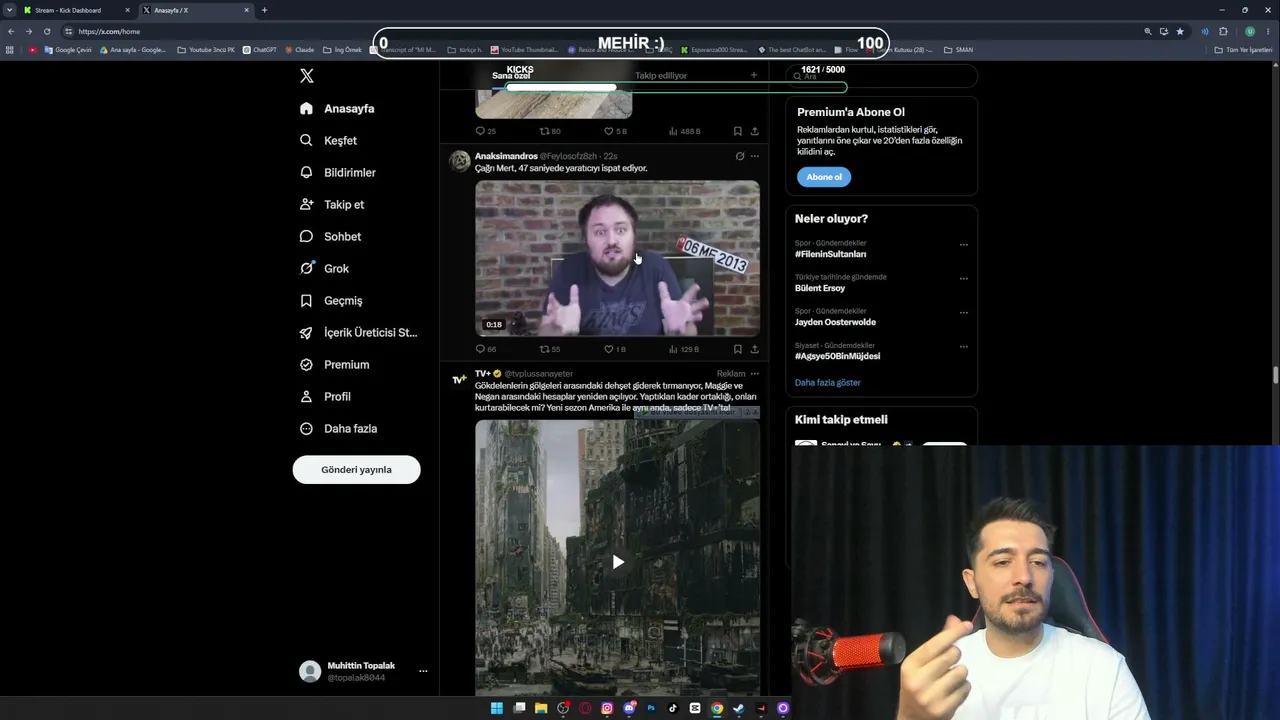1280x720 pixels.
Task: Click the x.com/home address bar
Action: click(x=600, y=31)
